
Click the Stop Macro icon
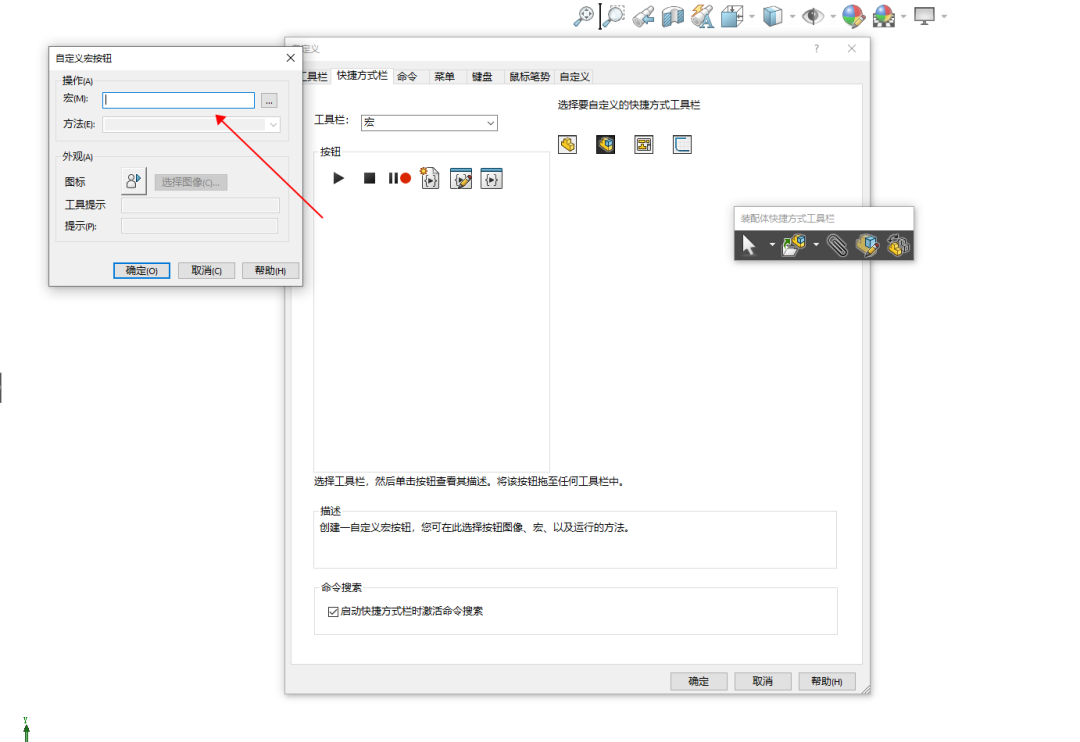368,178
